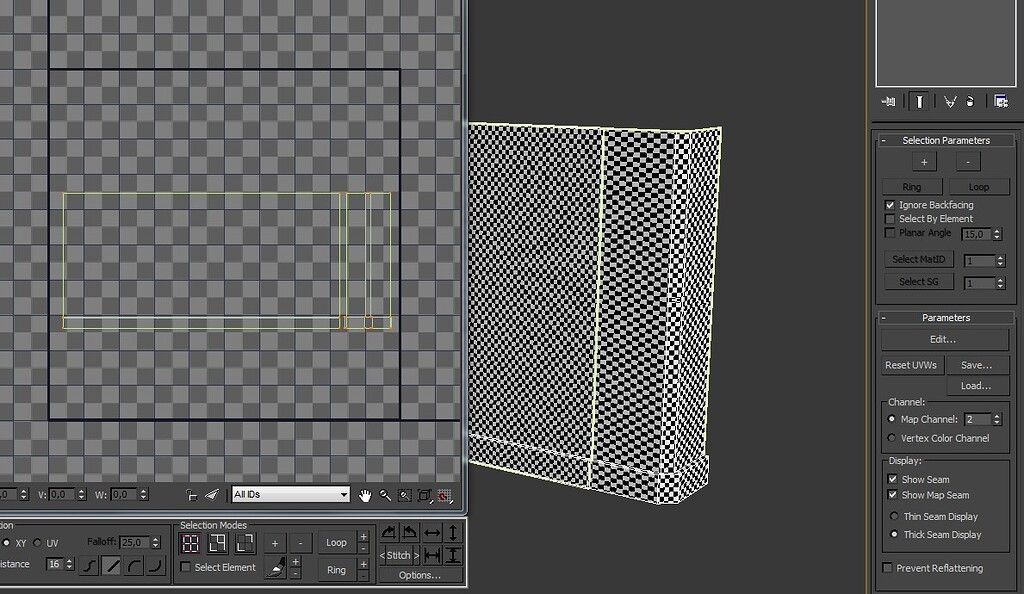
Task: Open the All IDs dropdown
Action: [x=290, y=494]
